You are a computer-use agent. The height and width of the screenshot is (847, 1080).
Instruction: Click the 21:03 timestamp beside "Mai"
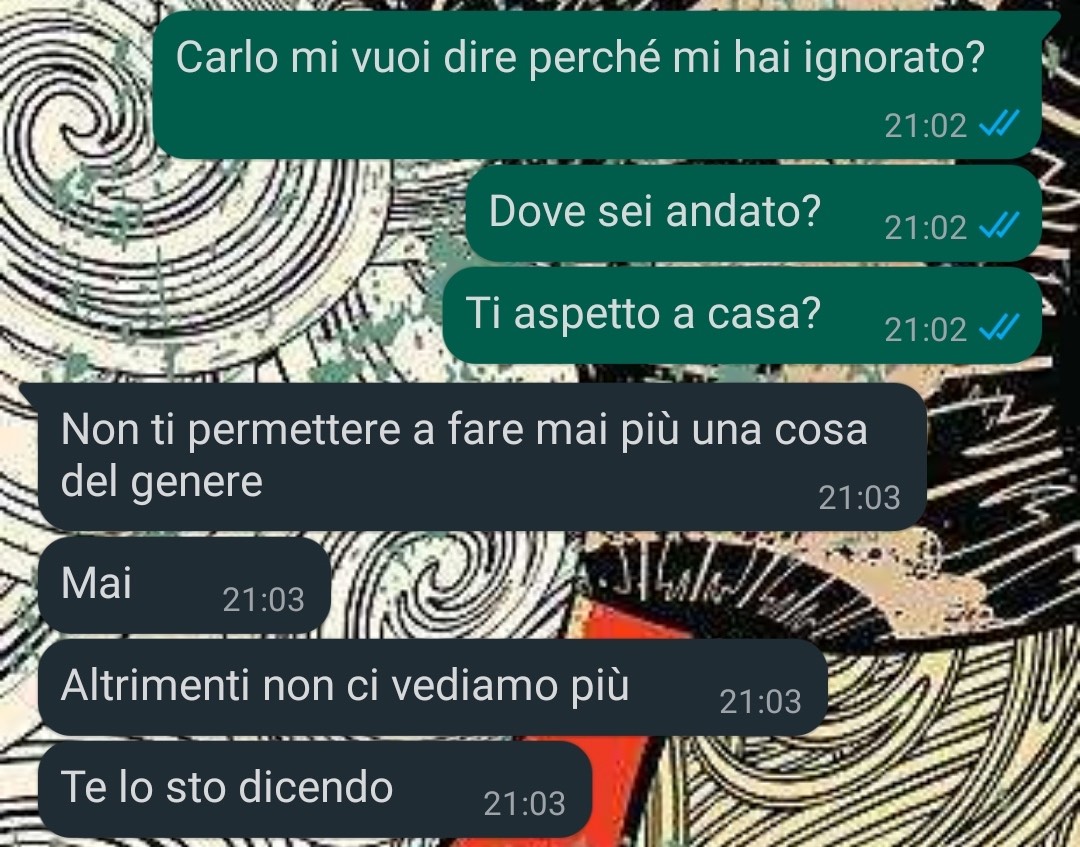263,600
